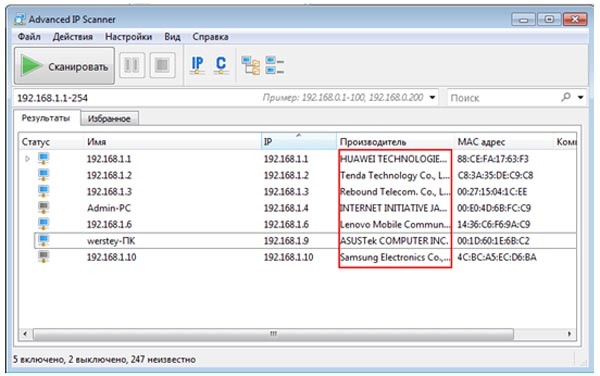The height and width of the screenshot is (376, 600).
Task: Select the Admin-PC name cell
Action: [x=109, y=208]
